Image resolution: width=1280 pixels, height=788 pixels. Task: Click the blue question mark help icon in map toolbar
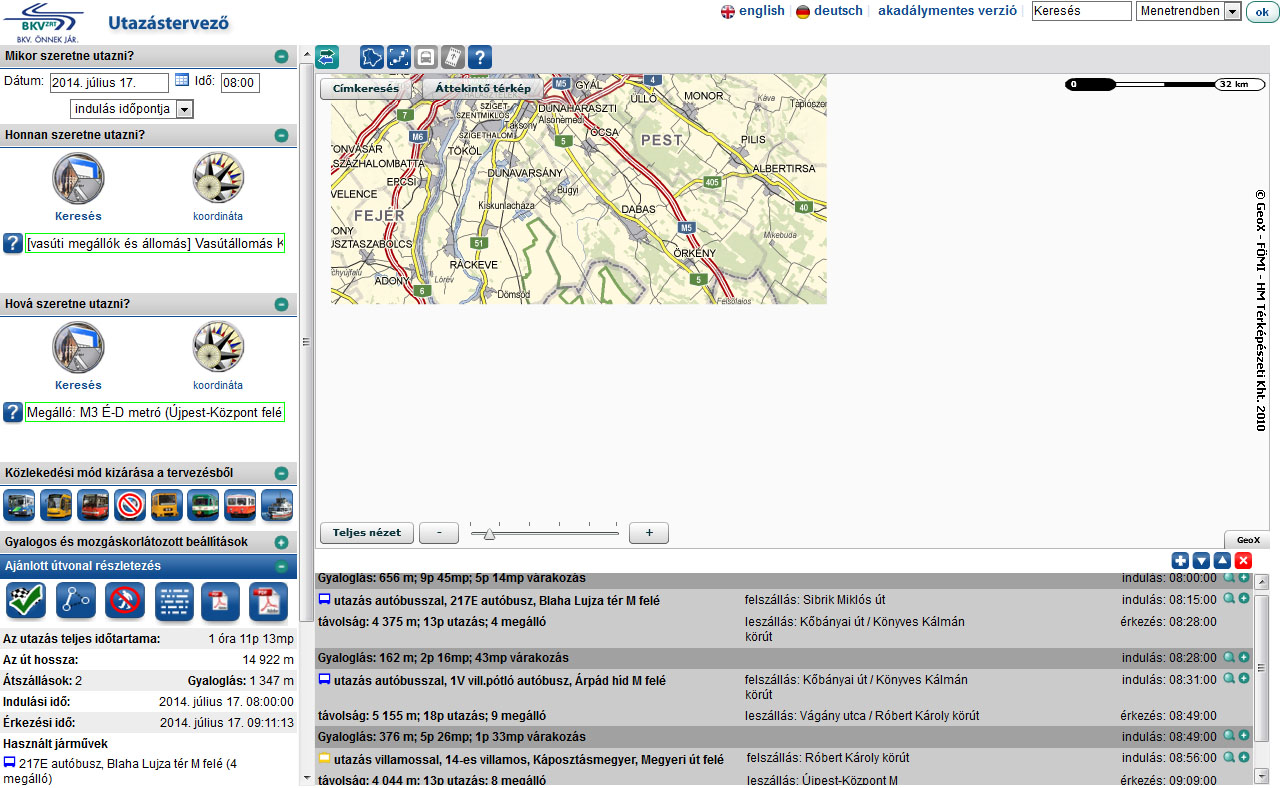click(x=479, y=57)
